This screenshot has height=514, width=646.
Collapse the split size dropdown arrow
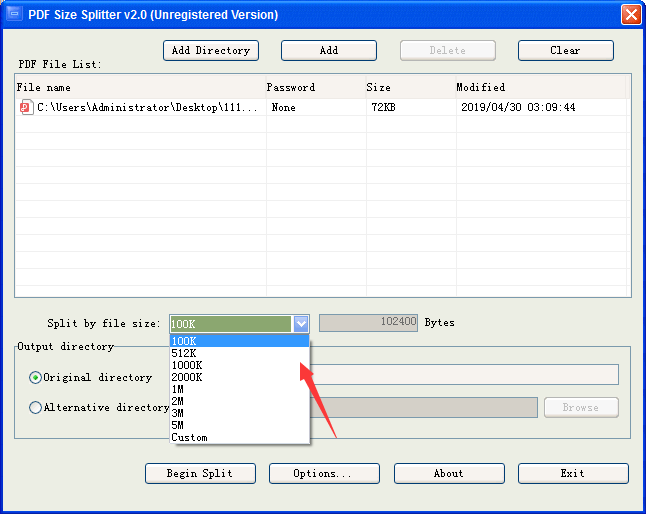[x=301, y=324]
